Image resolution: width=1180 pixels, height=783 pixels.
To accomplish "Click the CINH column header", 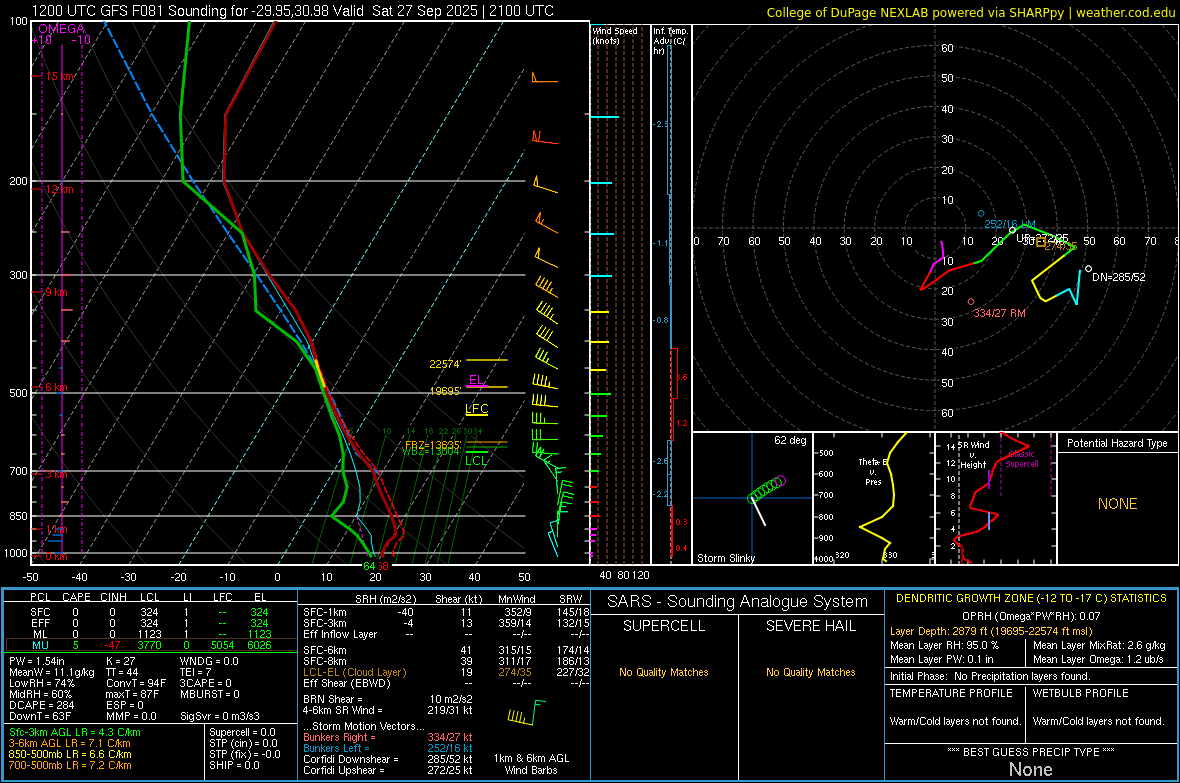I will (114, 597).
